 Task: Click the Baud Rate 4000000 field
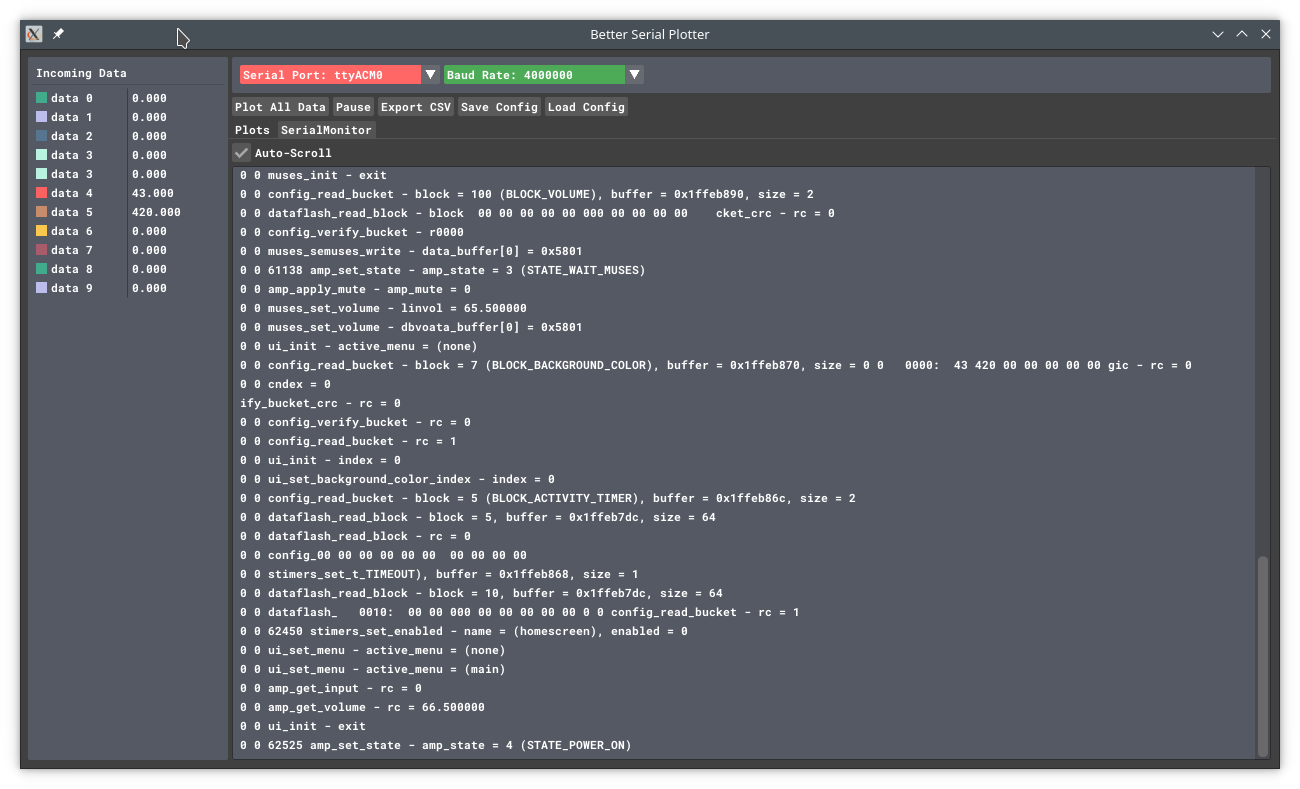534,75
